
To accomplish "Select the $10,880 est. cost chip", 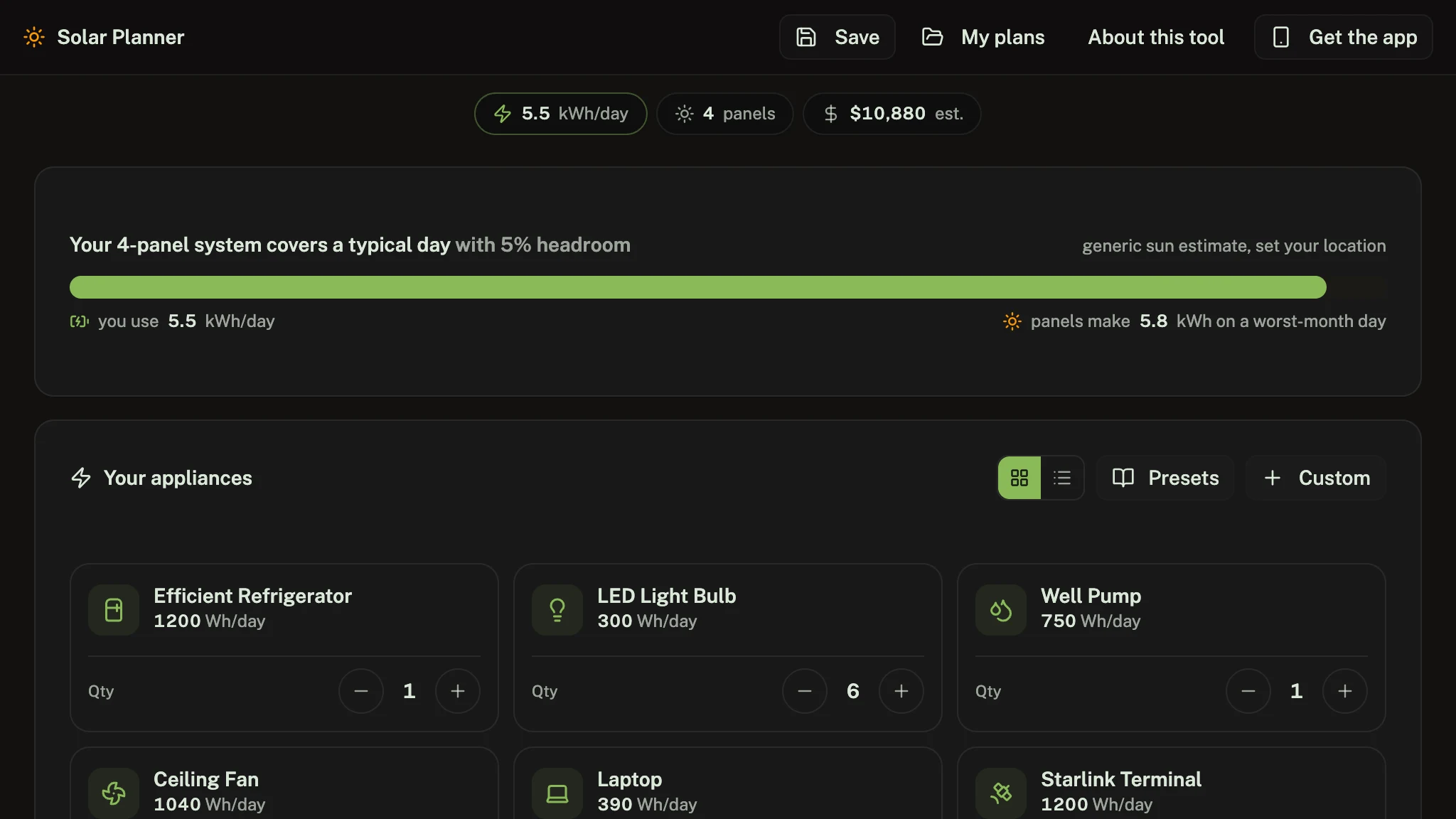I will click(892, 114).
